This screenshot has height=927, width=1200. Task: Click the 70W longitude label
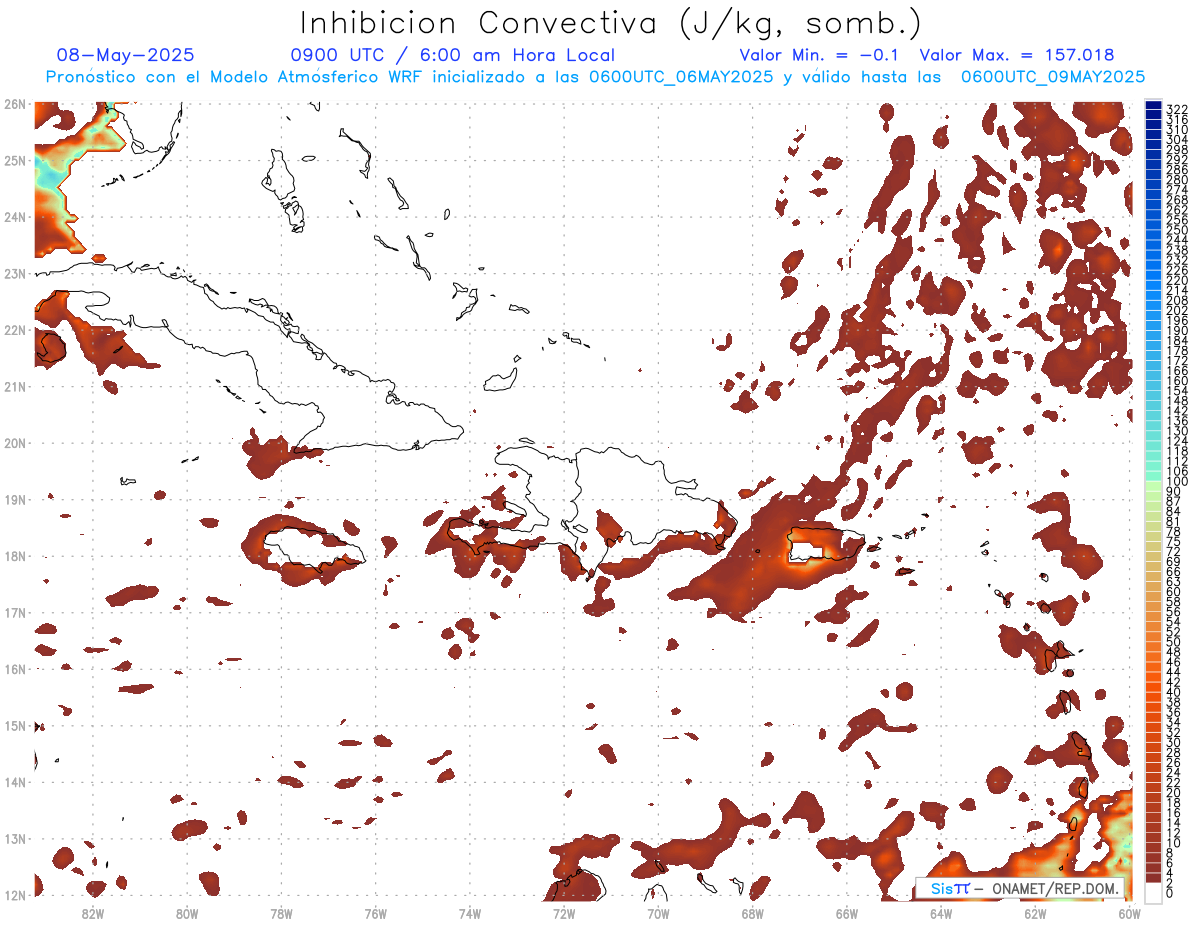coord(658,912)
